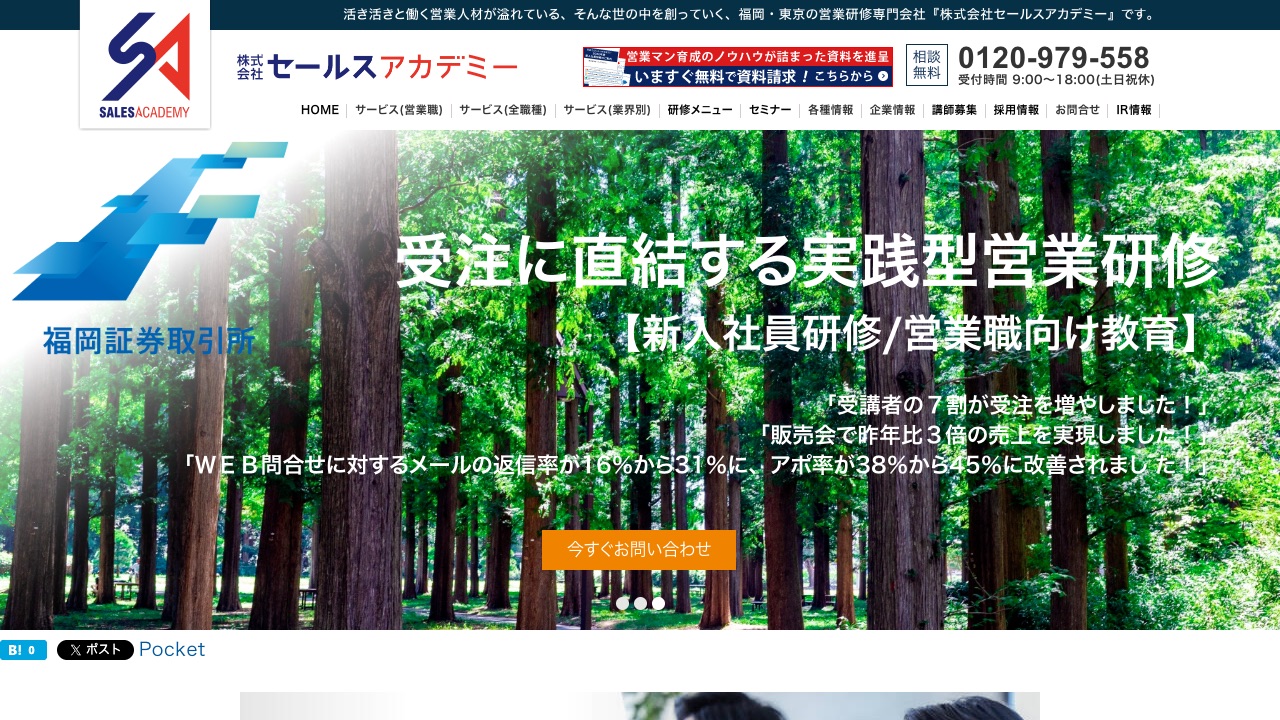Click the 福岡証券取引所 logo
Viewport: 1280px width, 720px height.
(150, 248)
